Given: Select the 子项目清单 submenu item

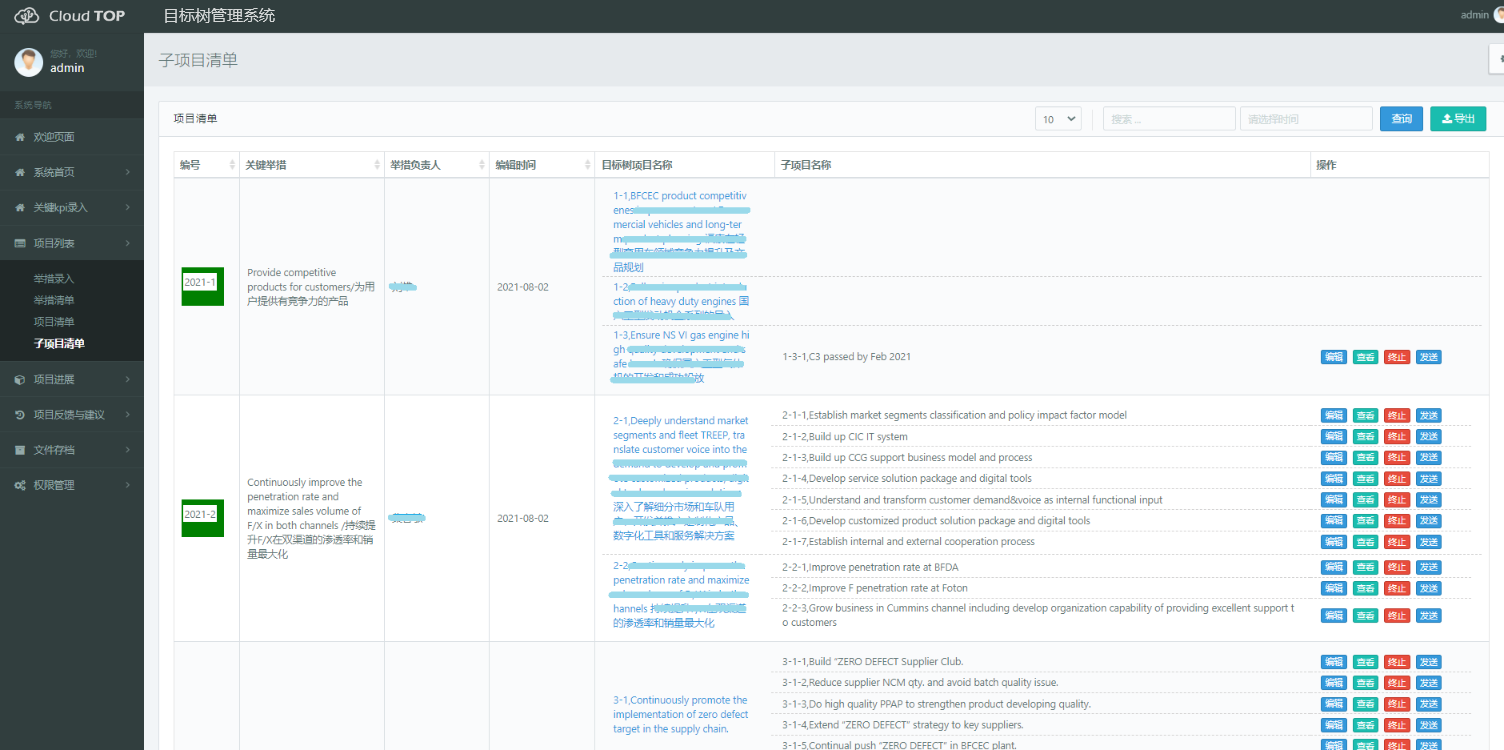Looking at the screenshot, I should tap(59, 344).
